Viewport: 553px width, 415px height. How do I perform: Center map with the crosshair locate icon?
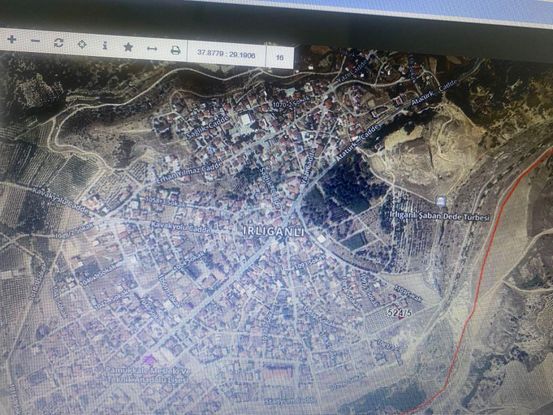point(82,44)
